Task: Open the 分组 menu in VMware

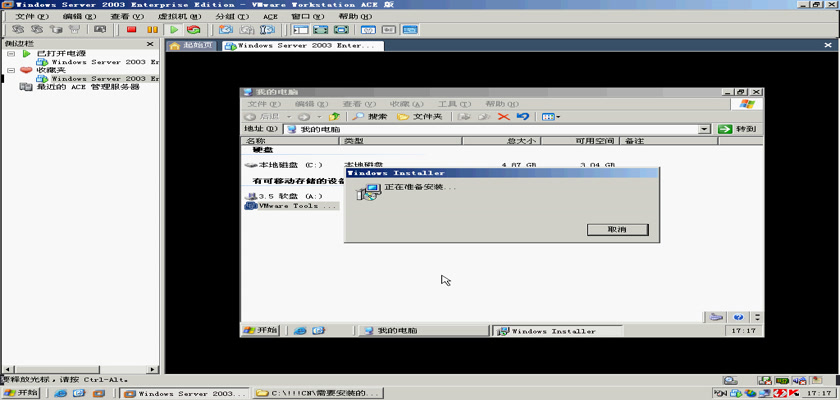Action: (x=232, y=17)
